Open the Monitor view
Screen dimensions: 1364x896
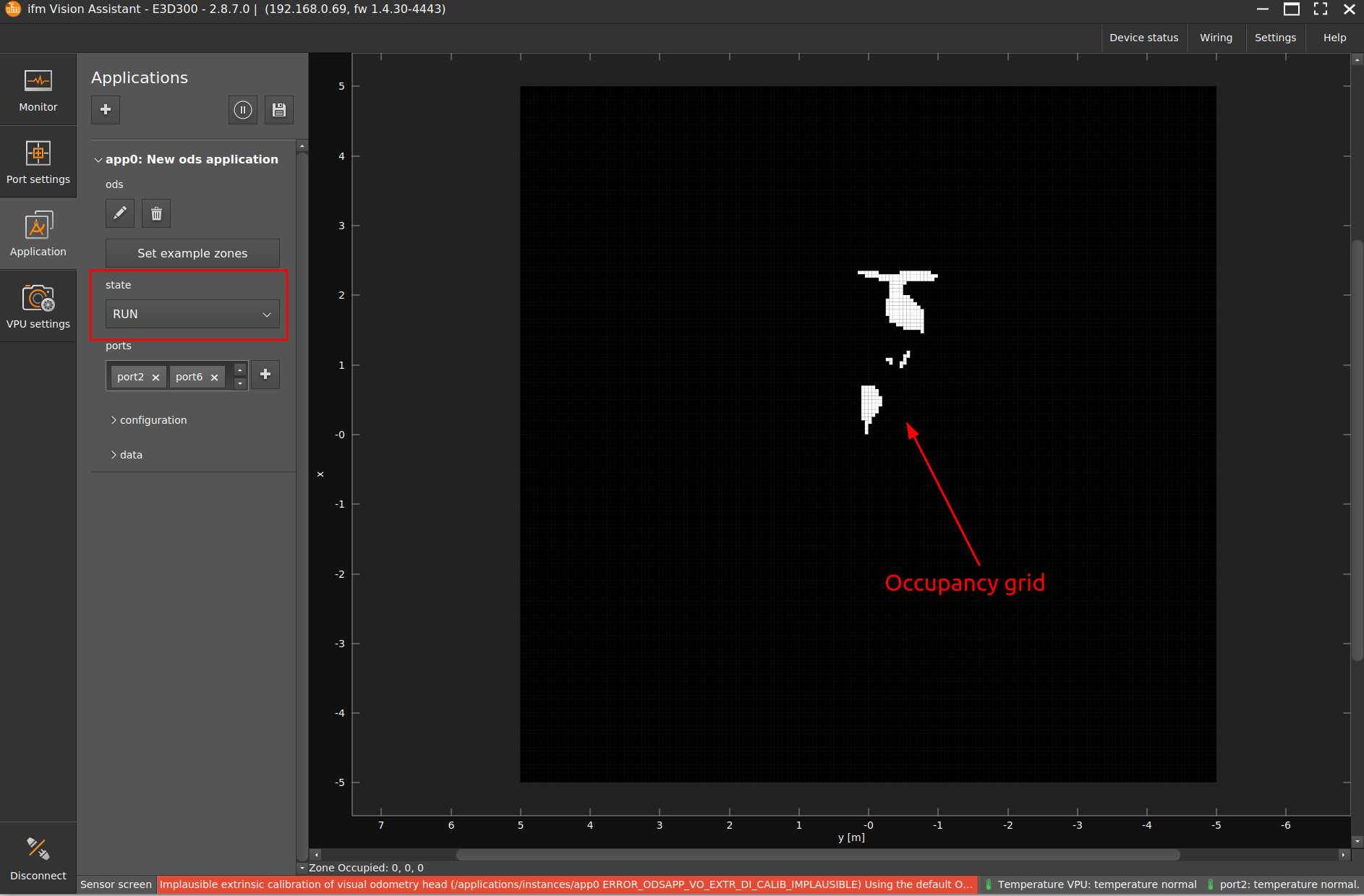pyautogui.click(x=38, y=90)
